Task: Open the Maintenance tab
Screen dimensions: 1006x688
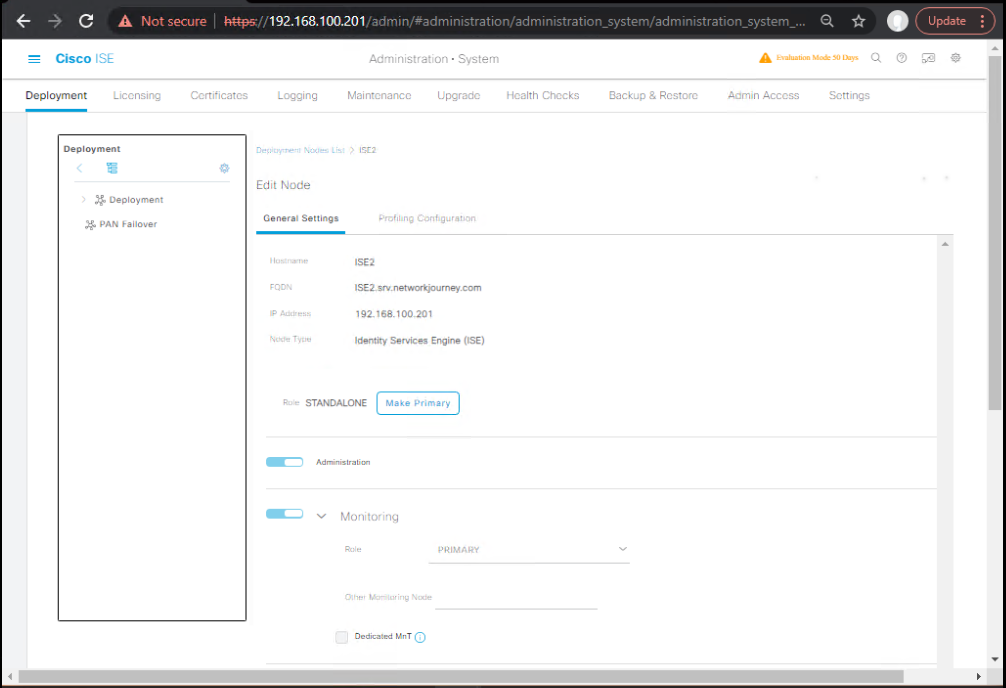Action: click(x=379, y=96)
